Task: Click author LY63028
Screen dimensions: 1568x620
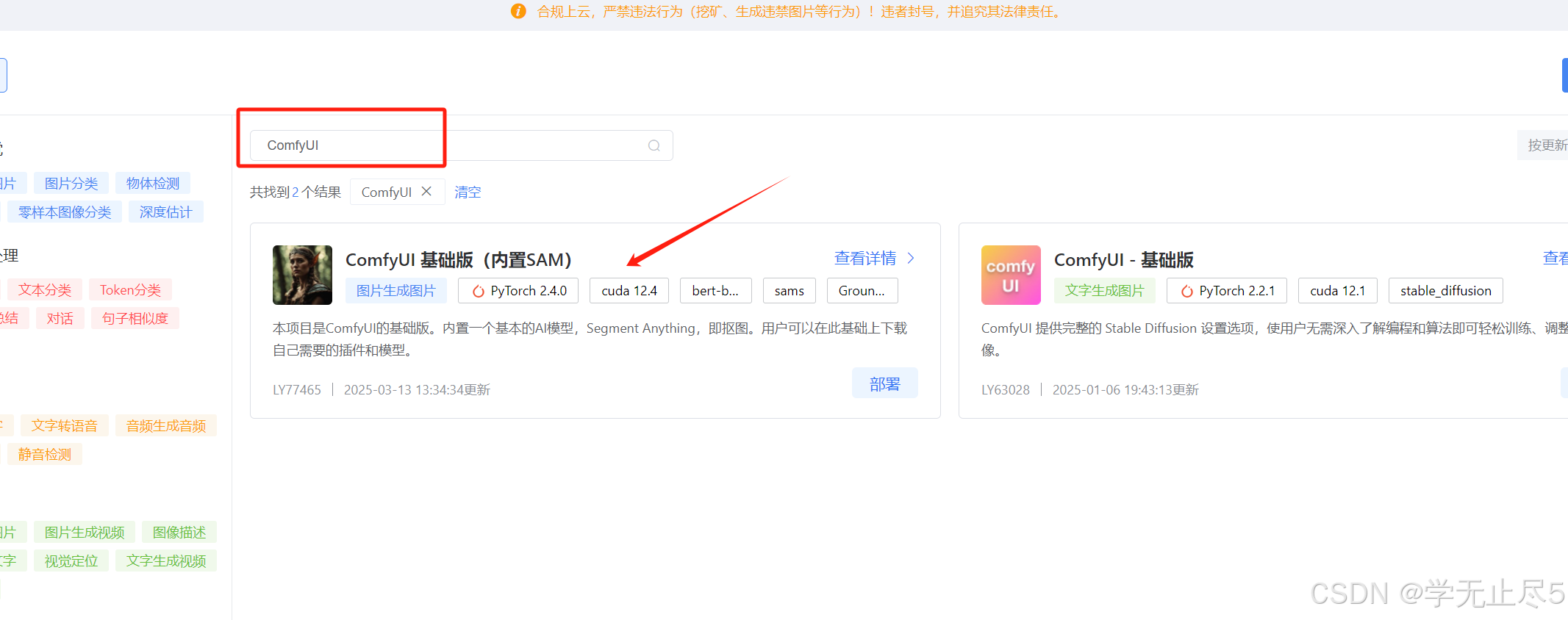Action: point(1006,390)
